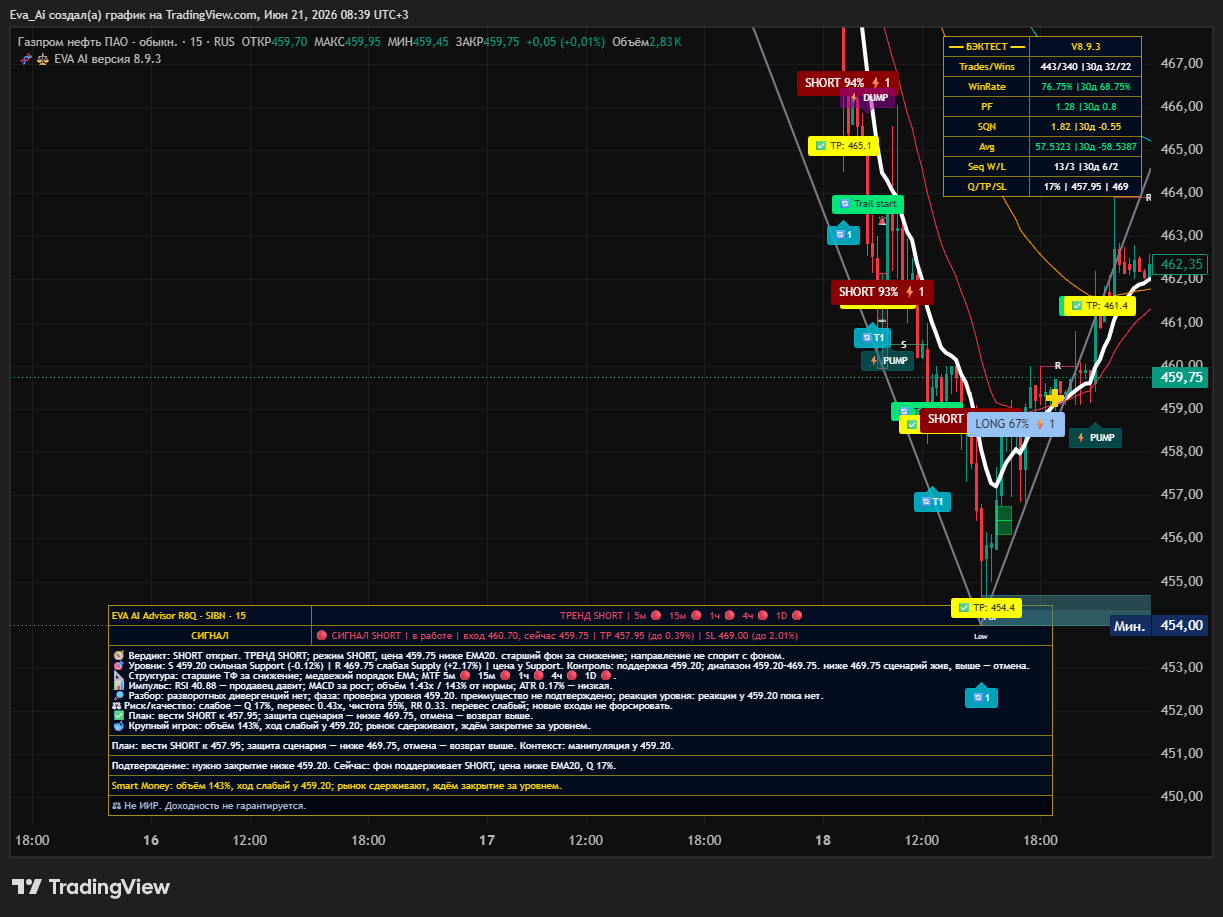Click the 467,00 price axis label
The width and height of the screenshot is (1223, 917).
click(x=1182, y=63)
